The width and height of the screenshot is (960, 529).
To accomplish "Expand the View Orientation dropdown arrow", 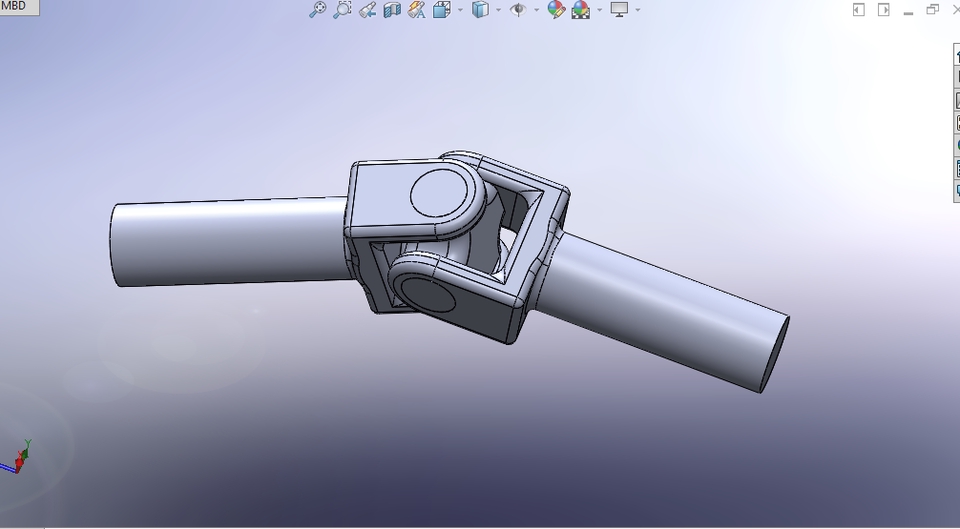I will [x=460, y=10].
